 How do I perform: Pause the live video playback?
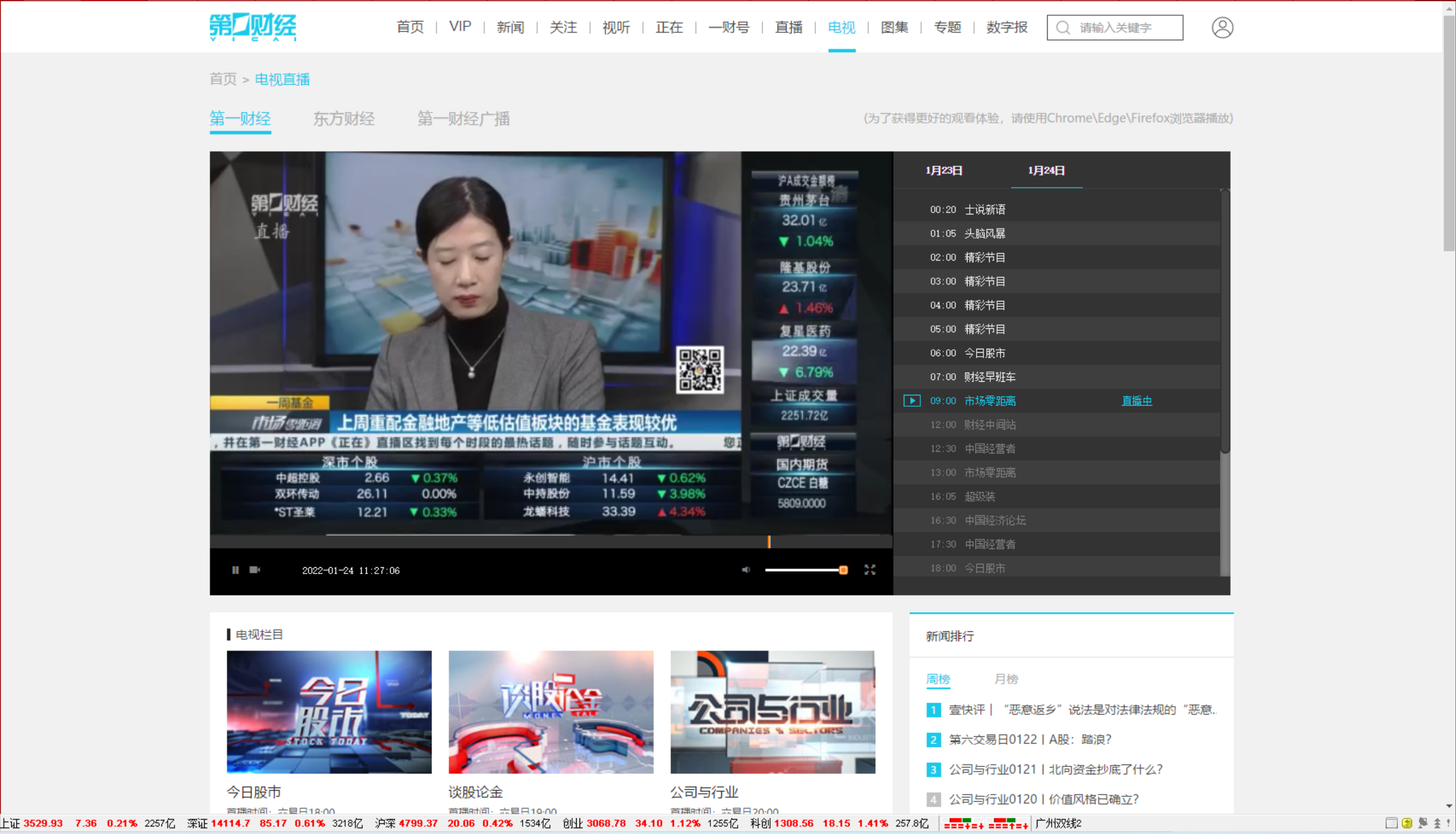[235, 570]
